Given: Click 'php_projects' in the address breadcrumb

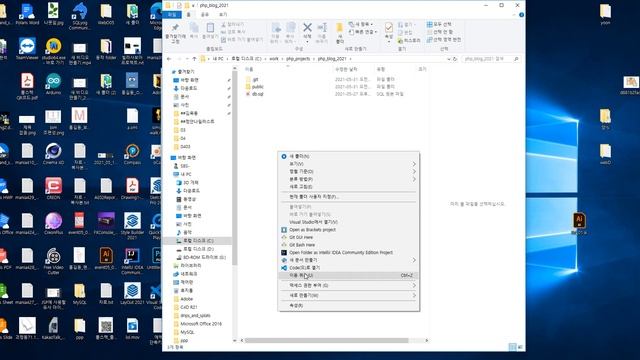Looking at the screenshot, I should pyautogui.click(x=298, y=59).
